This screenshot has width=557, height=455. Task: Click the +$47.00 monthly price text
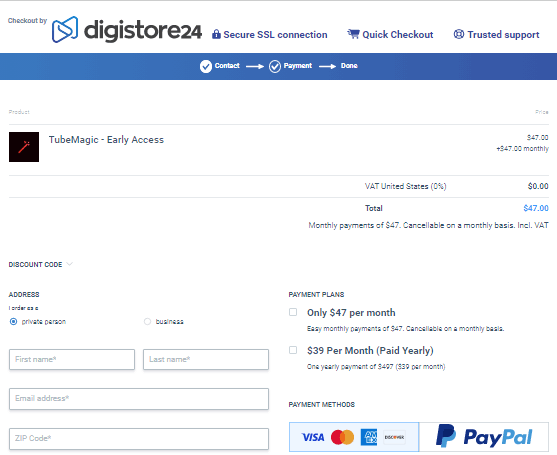click(x=522, y=149)
